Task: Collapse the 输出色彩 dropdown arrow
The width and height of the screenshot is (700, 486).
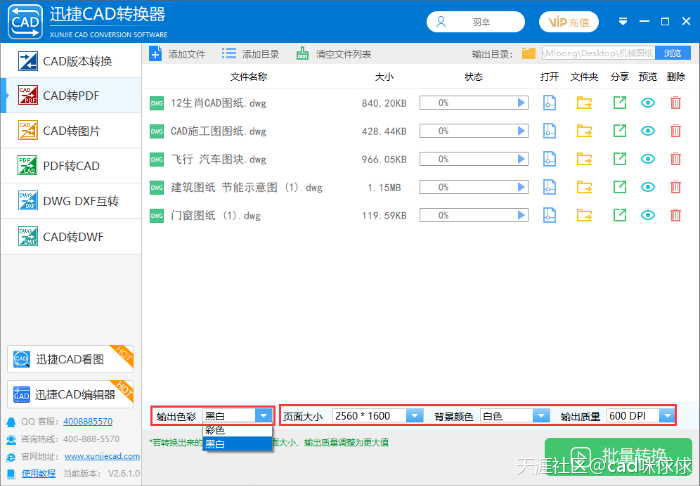Action: (263, 416)
